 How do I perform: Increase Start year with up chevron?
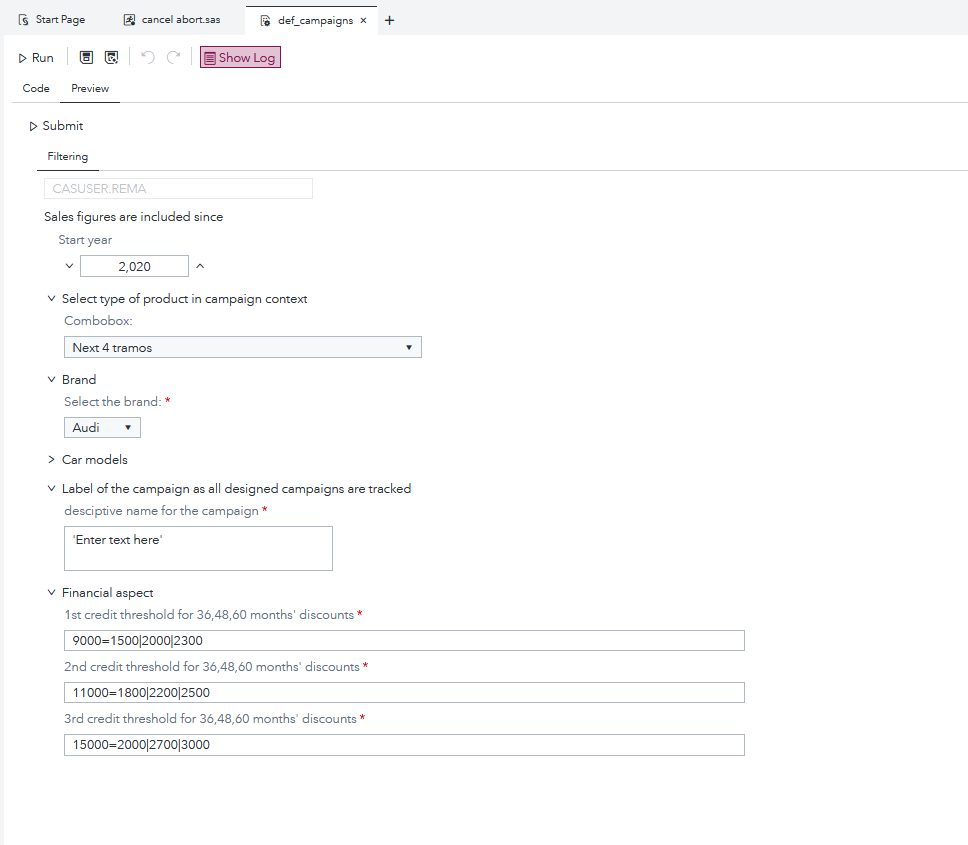(200, 266)
